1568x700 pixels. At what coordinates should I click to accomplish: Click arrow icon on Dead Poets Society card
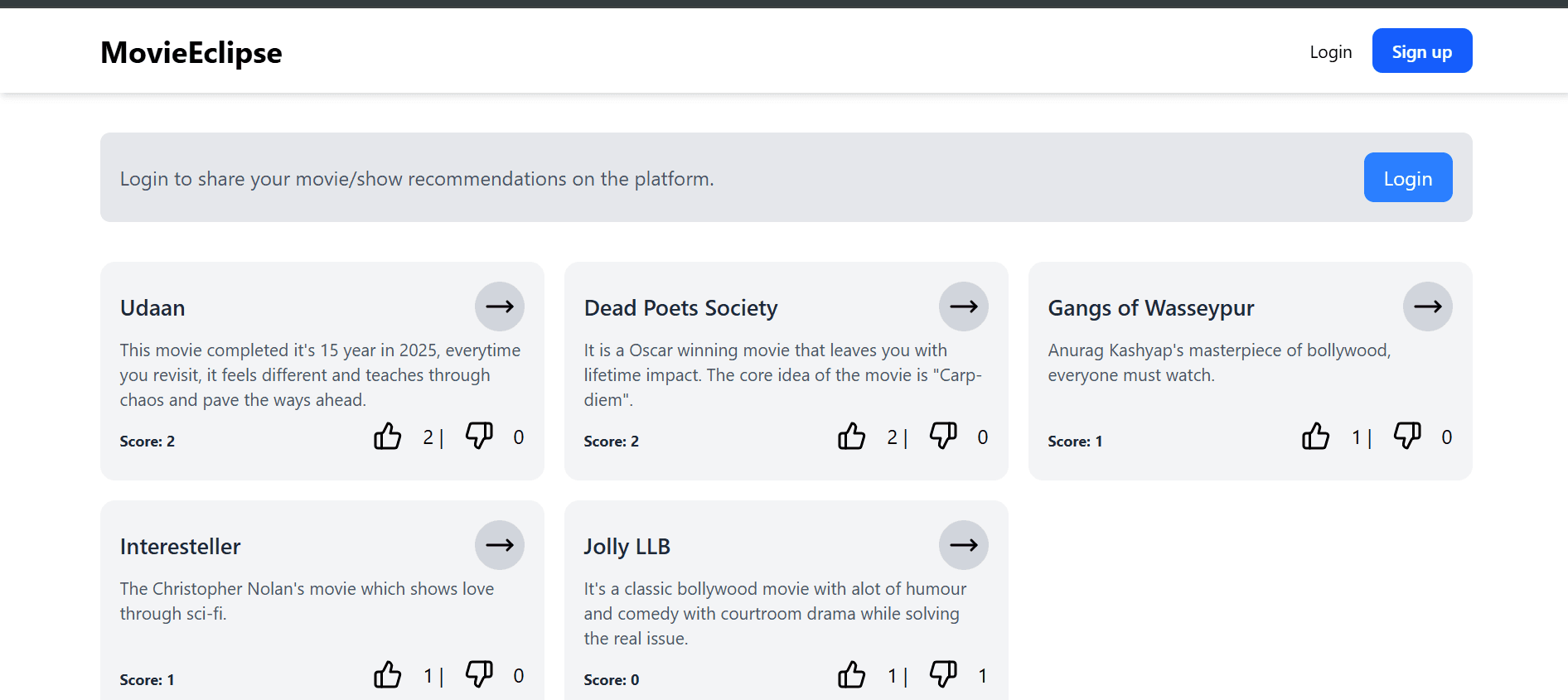point(963,307)
